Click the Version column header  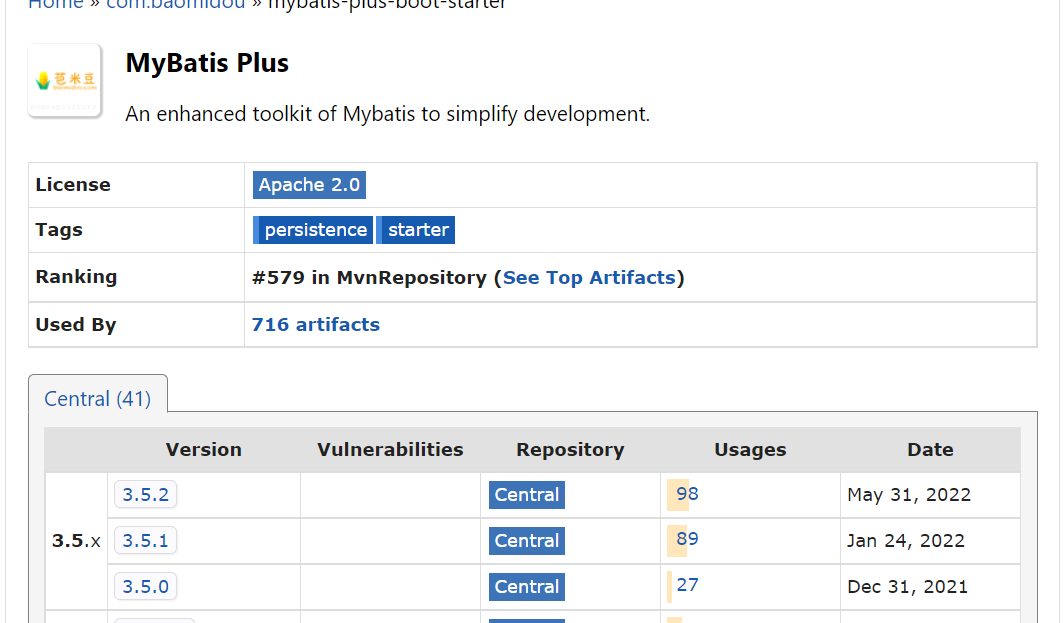point(203,449)
